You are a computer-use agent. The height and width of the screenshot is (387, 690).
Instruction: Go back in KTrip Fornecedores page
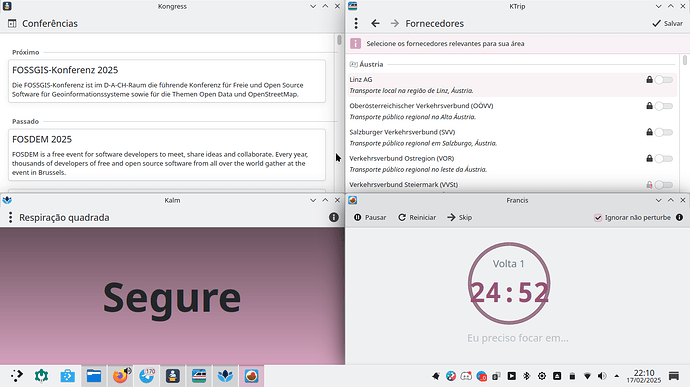(x=375, y=23)
